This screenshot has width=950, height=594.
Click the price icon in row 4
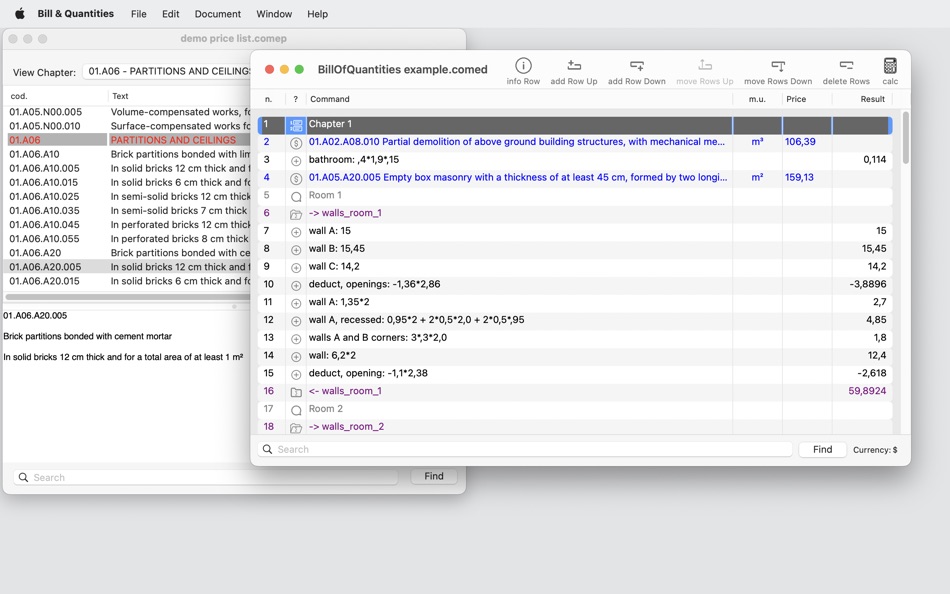pyautogui.click(x=296, y=179)
